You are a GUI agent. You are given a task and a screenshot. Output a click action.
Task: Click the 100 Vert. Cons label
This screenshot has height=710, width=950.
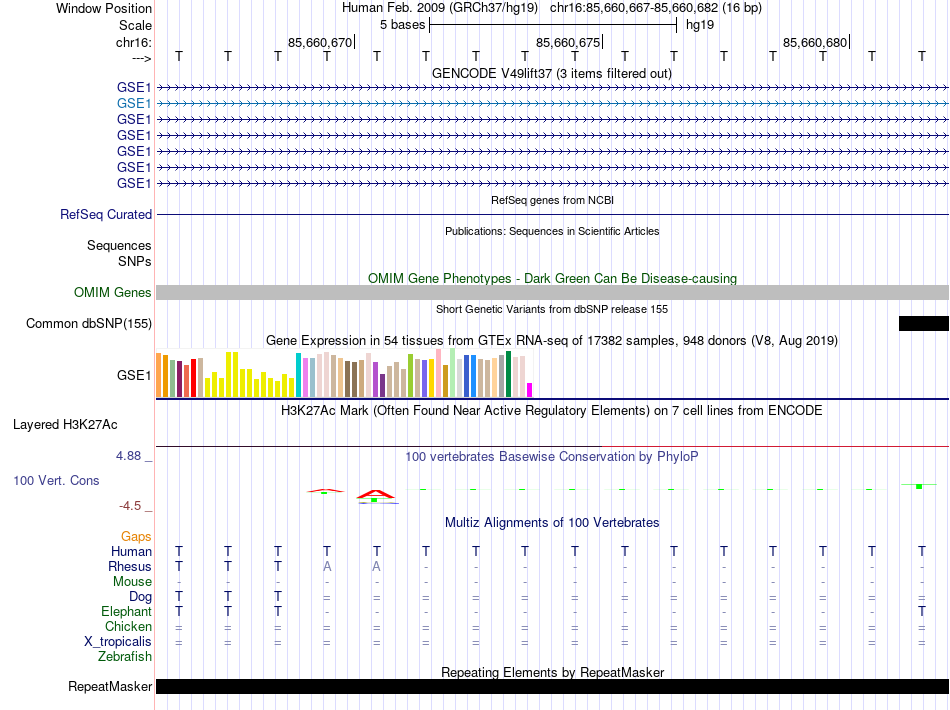pos(56,480)
